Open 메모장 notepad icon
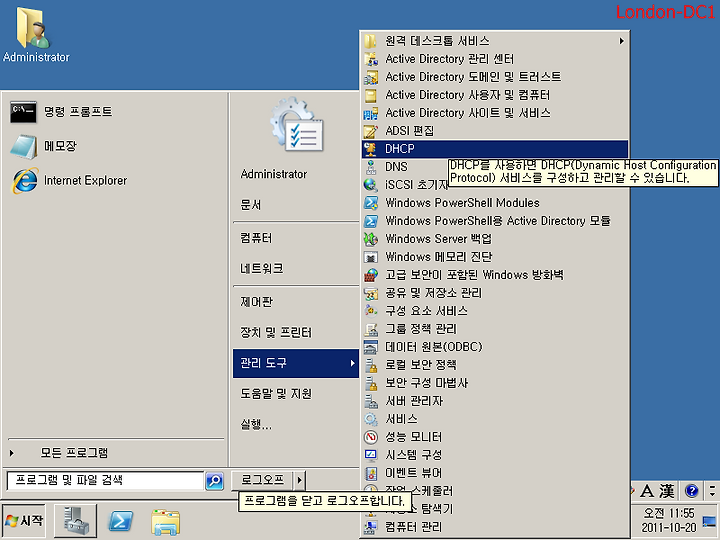 [x=23, y=146]
